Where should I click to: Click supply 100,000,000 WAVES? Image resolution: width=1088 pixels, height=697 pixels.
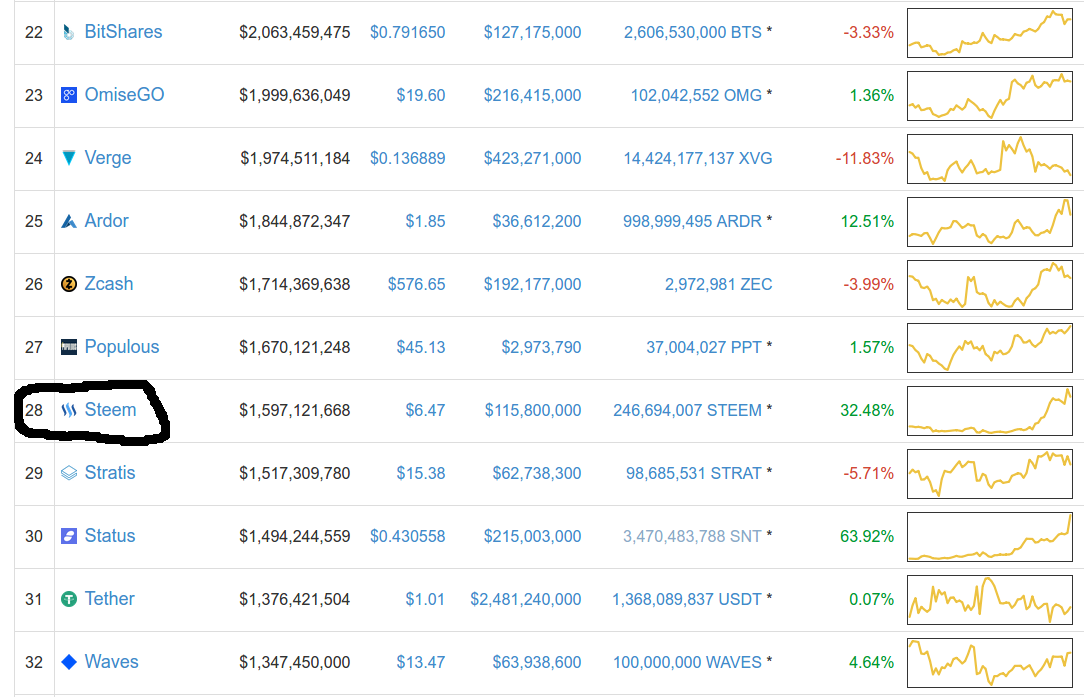tap(688, 662)
